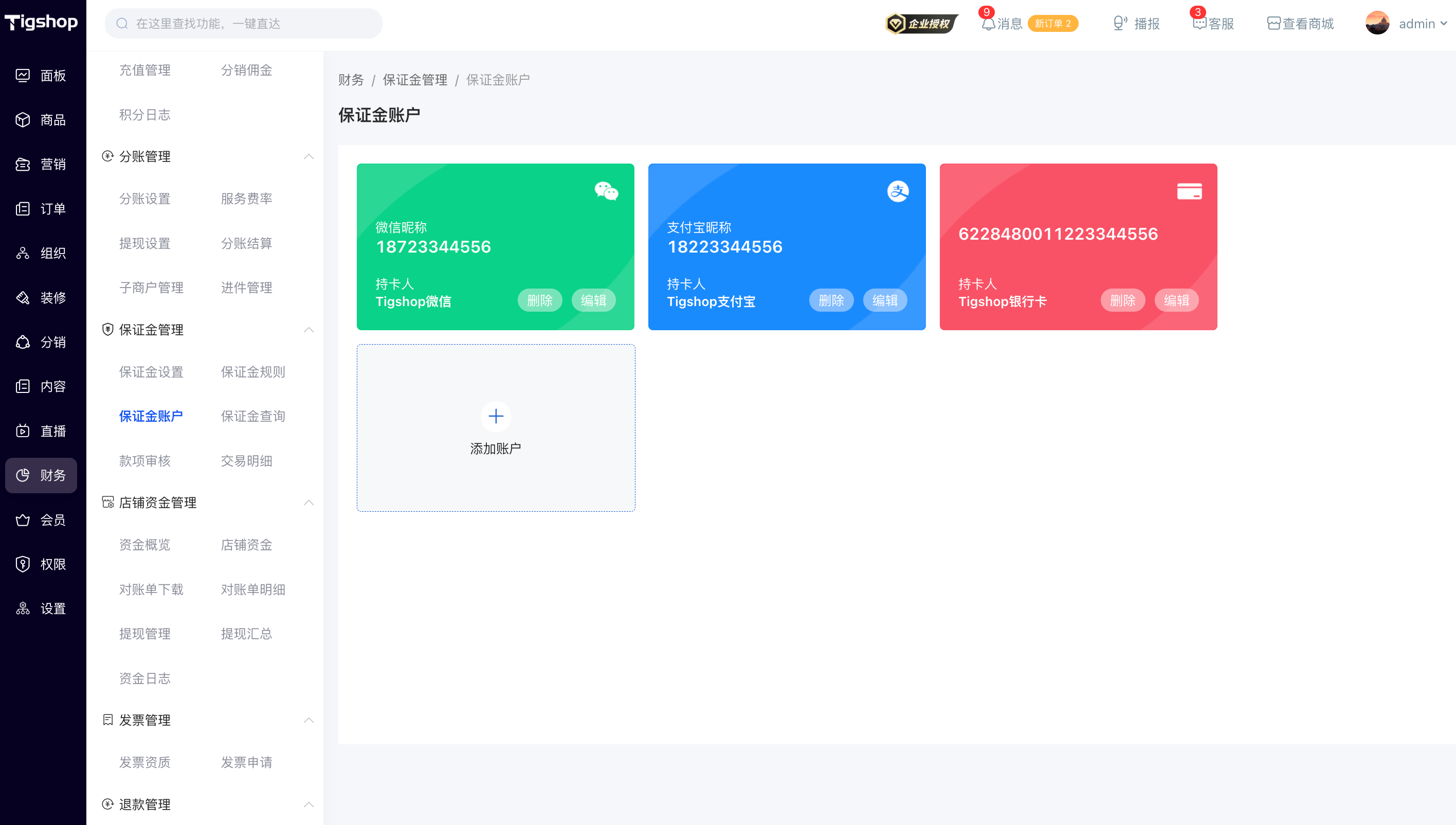
Task: Open the 装修 decoration icon
Action: pos(23,297)
